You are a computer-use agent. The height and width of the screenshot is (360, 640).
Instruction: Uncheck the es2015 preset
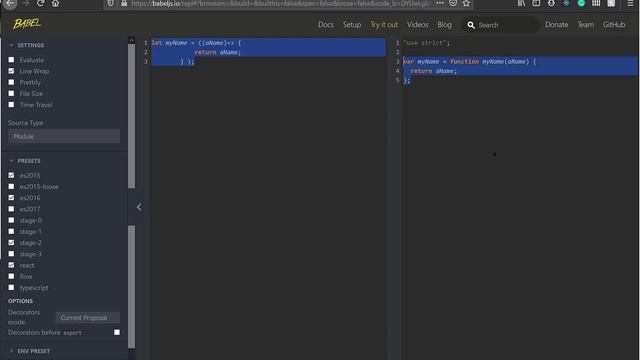[x=11, y=176]
